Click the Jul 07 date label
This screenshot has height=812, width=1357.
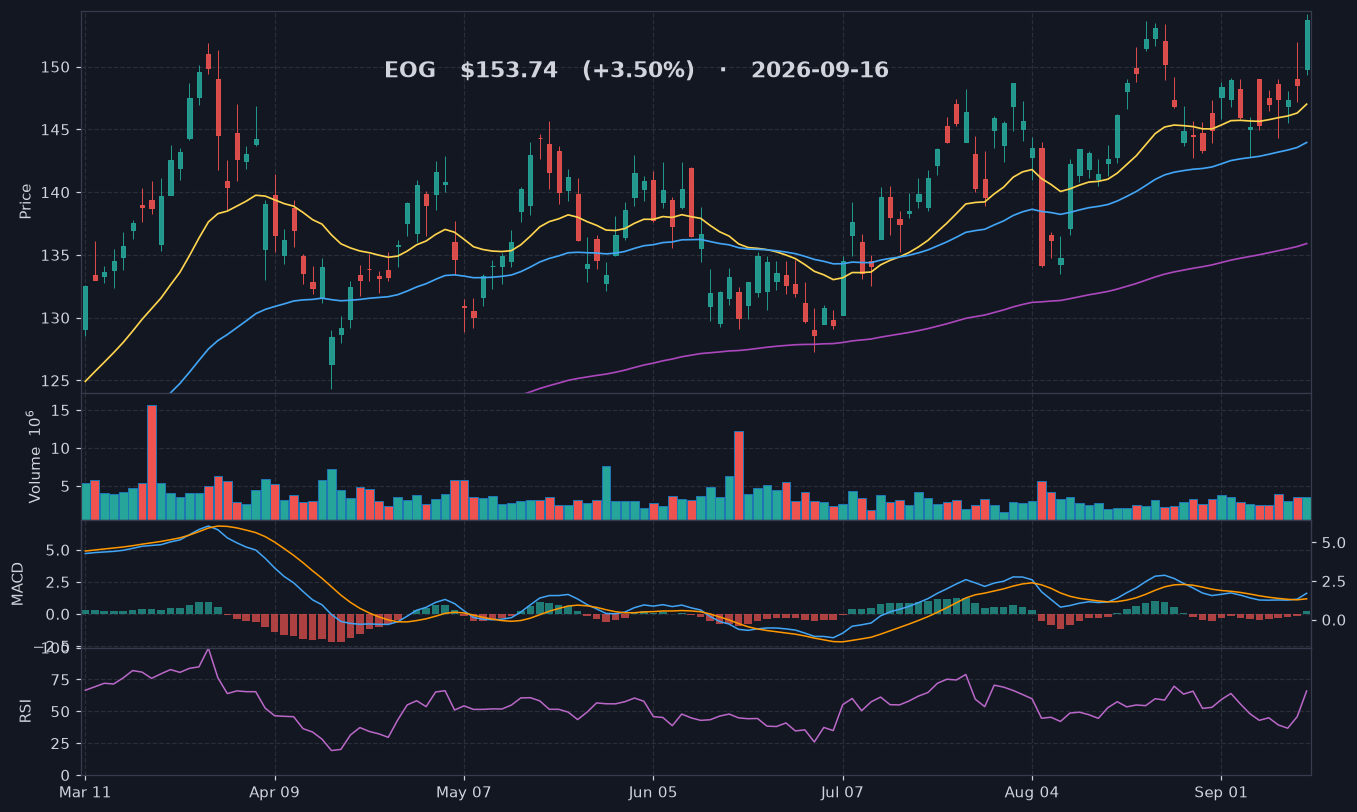[x=842, y=793]
